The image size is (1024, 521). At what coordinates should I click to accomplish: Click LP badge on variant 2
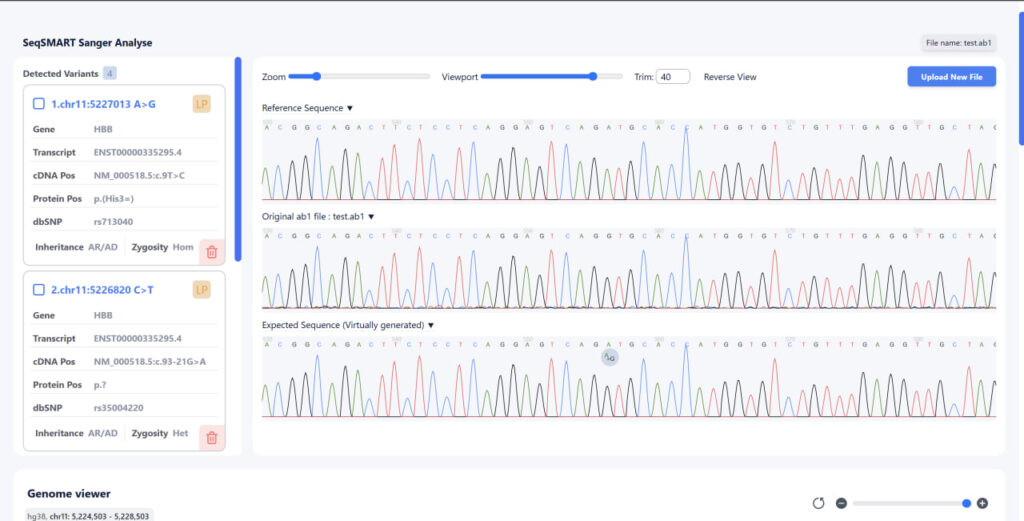tap(202, 289)
